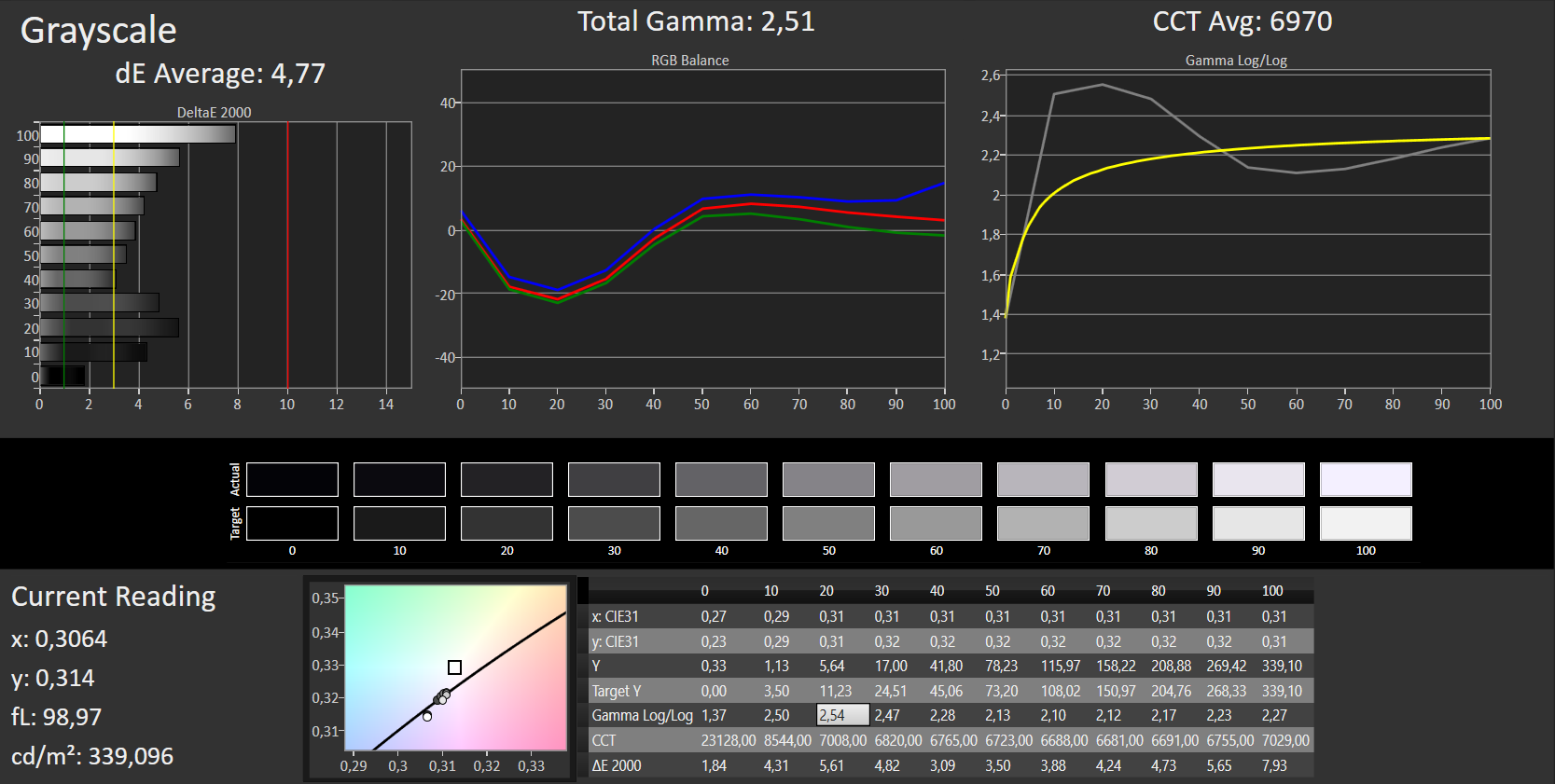Select the DeltaE 2000 bar for 0
This screenshot has width=1555, height=784.
(62, 377)
